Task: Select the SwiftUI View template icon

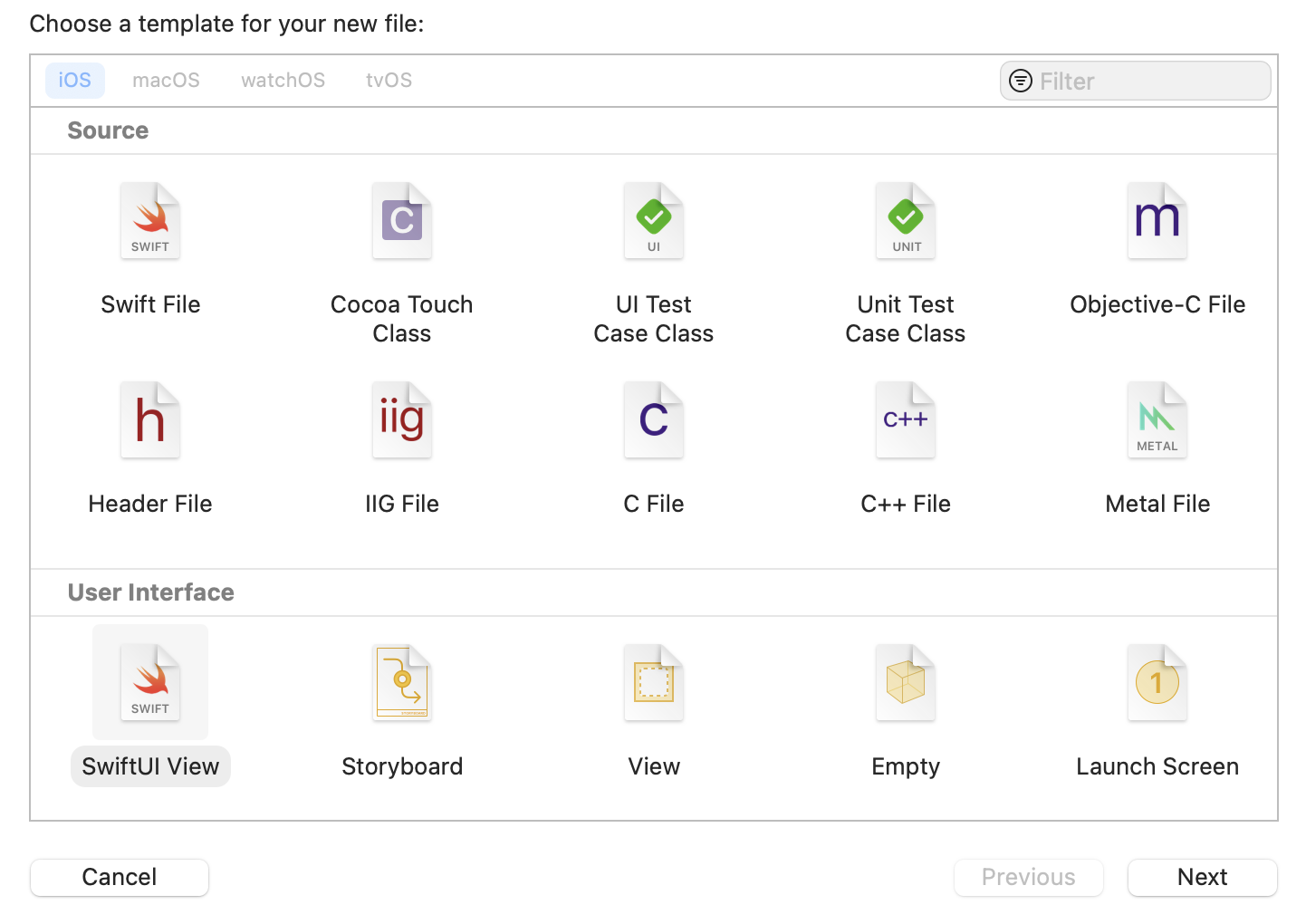Action: point(150,683)
